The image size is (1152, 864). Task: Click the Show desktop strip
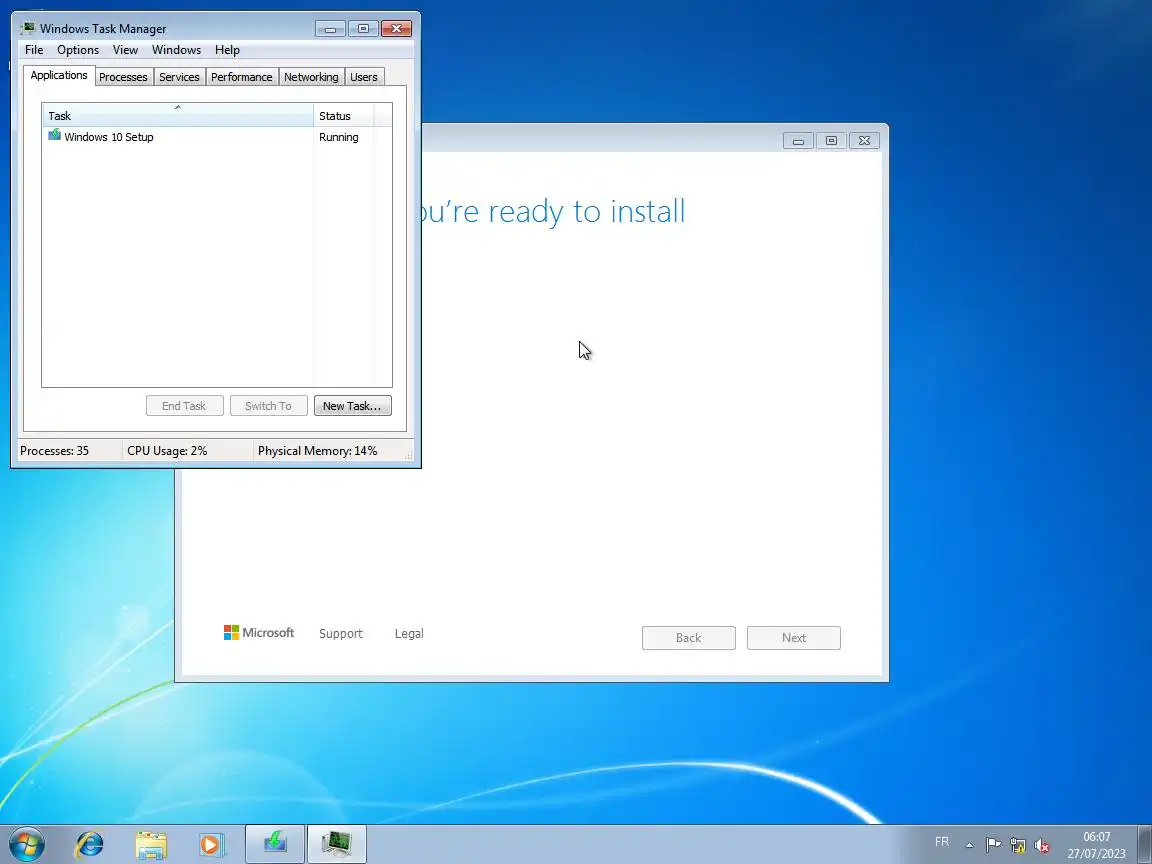point(1145,844)
